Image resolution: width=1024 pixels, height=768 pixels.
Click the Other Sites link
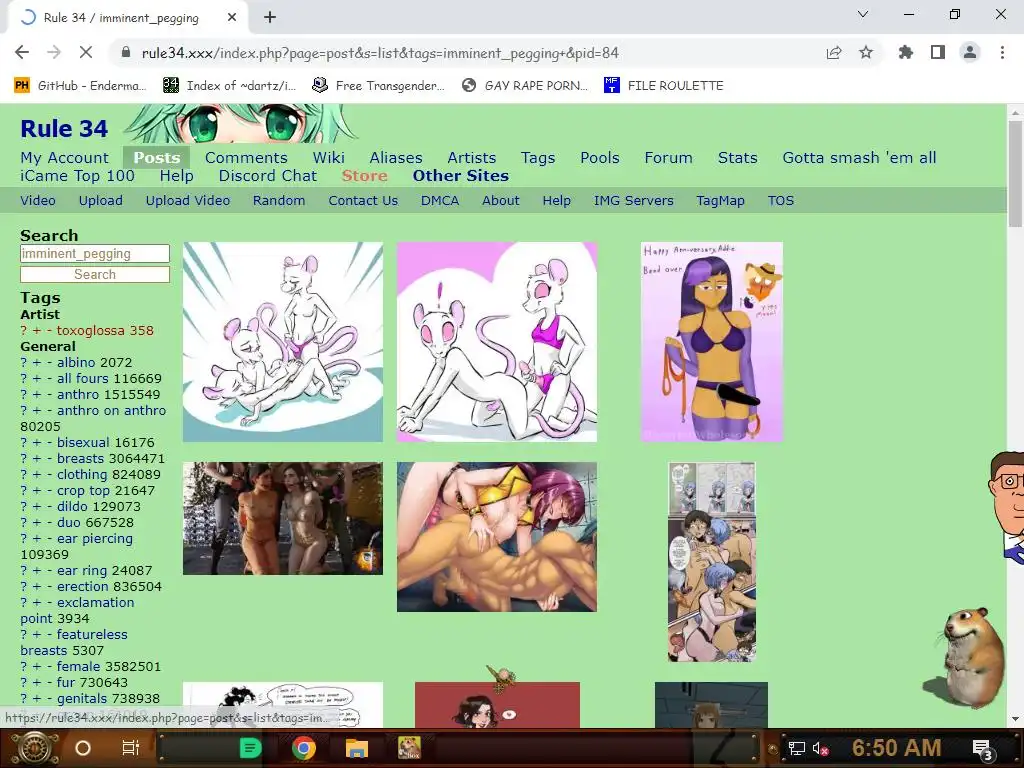click(x=460, y=176)
